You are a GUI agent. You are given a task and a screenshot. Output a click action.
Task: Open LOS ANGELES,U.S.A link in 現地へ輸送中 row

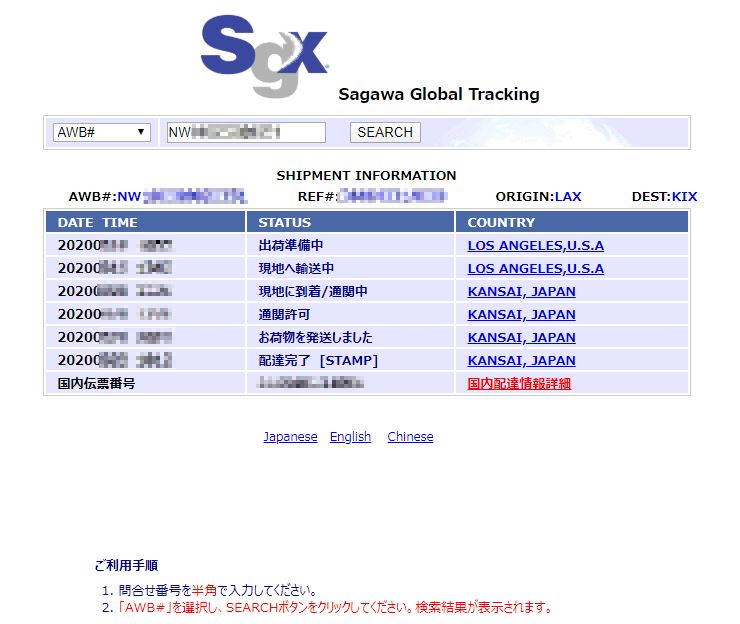[536, 269]
